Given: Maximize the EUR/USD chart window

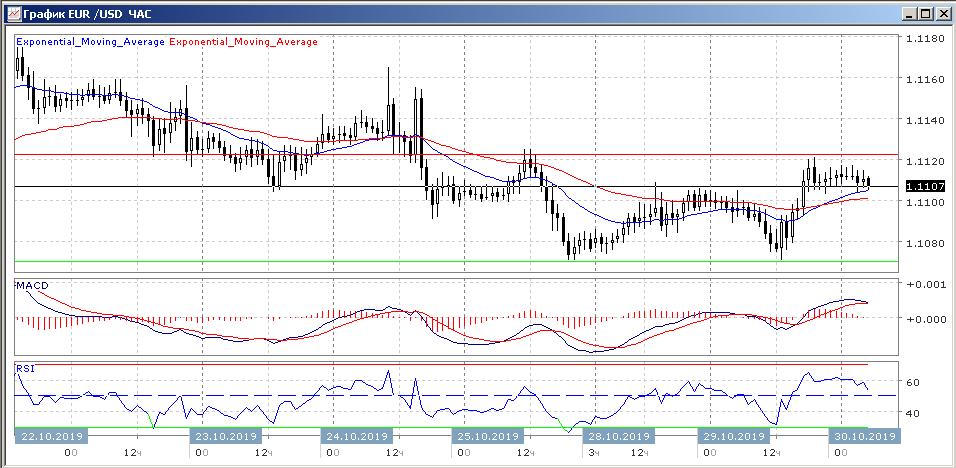Looking at the screenshot, I should 925,13.
